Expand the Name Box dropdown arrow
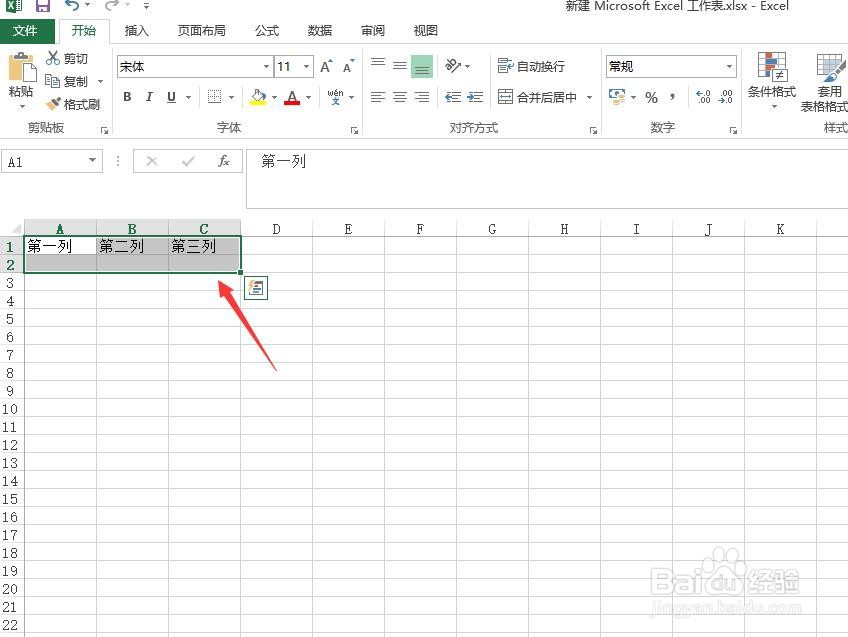Viewport: 848px width, 637px height. coord(92,160)
